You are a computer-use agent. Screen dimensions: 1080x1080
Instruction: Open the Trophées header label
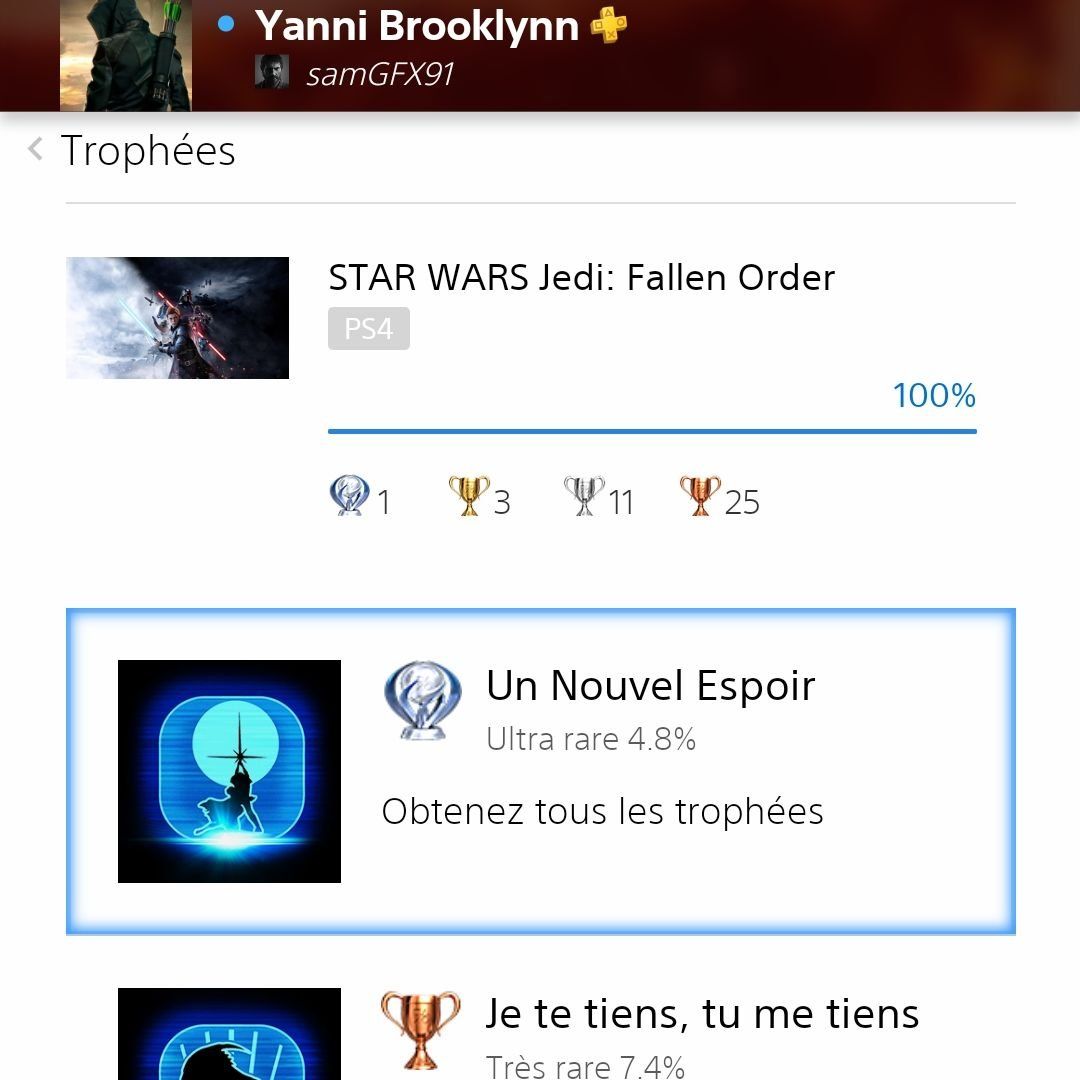click(148, 150)
